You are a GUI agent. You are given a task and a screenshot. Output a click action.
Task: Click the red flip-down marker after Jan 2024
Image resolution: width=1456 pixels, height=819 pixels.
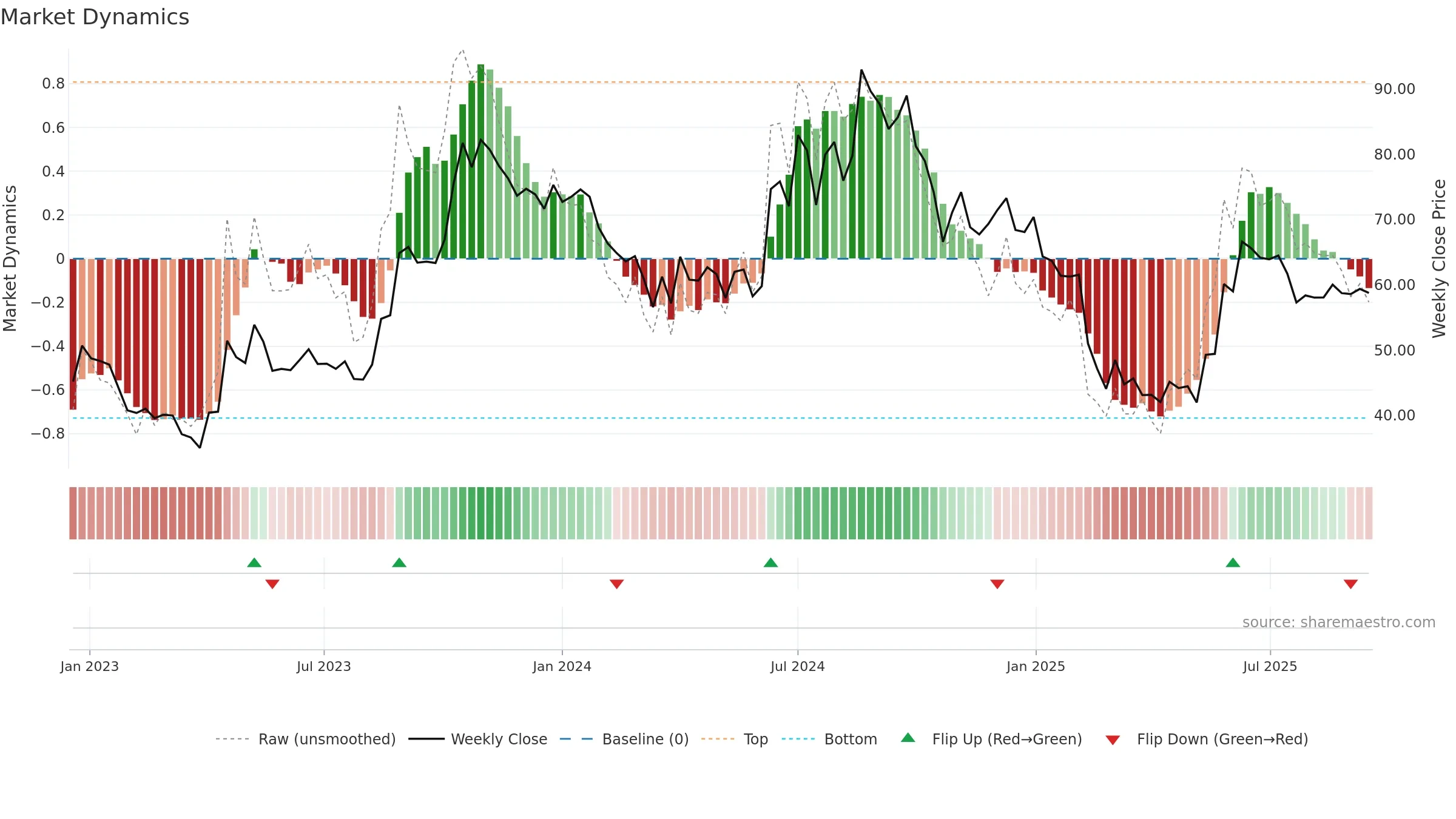616,584
